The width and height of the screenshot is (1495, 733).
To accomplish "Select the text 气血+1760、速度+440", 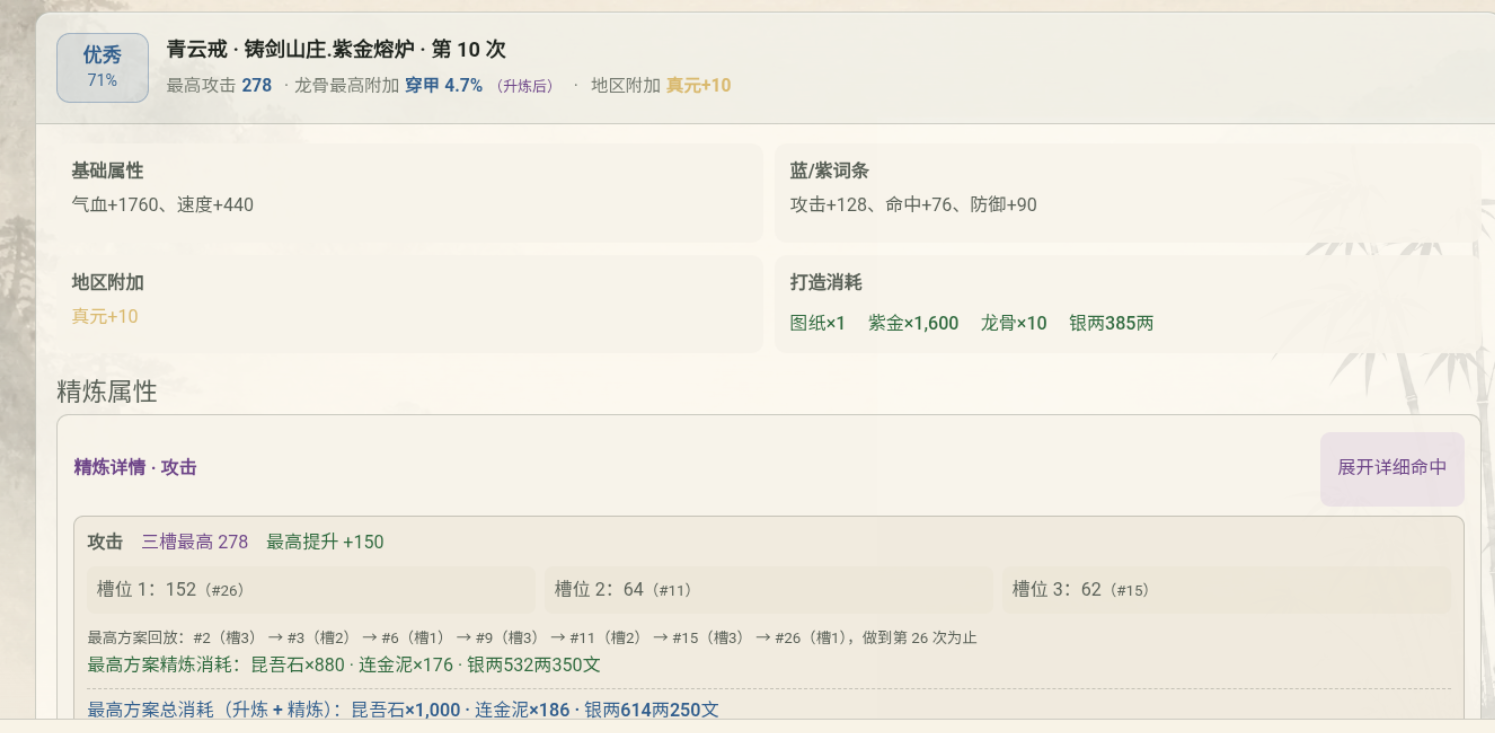I will [162, 205].
